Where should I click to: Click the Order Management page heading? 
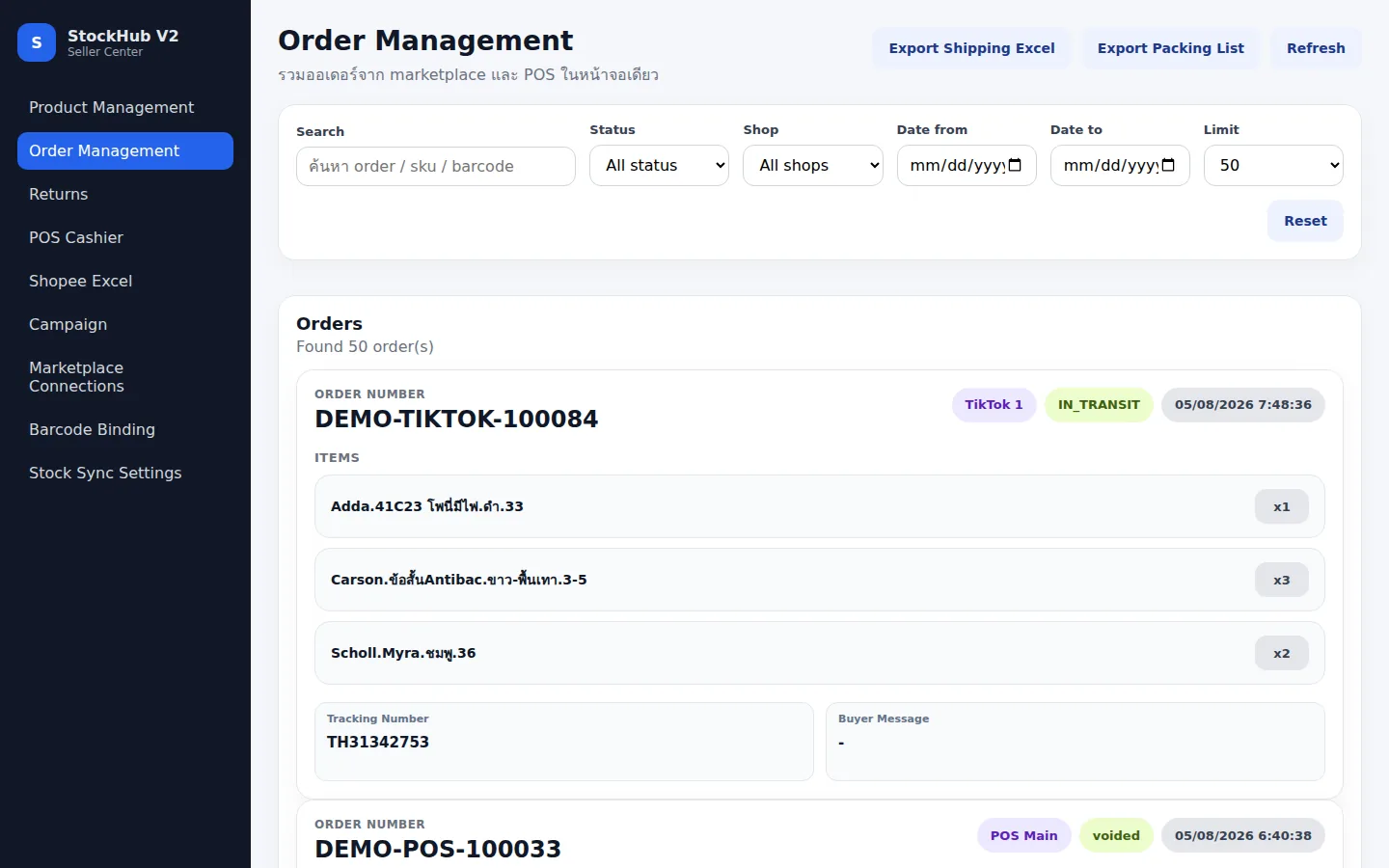pos(425,41)
